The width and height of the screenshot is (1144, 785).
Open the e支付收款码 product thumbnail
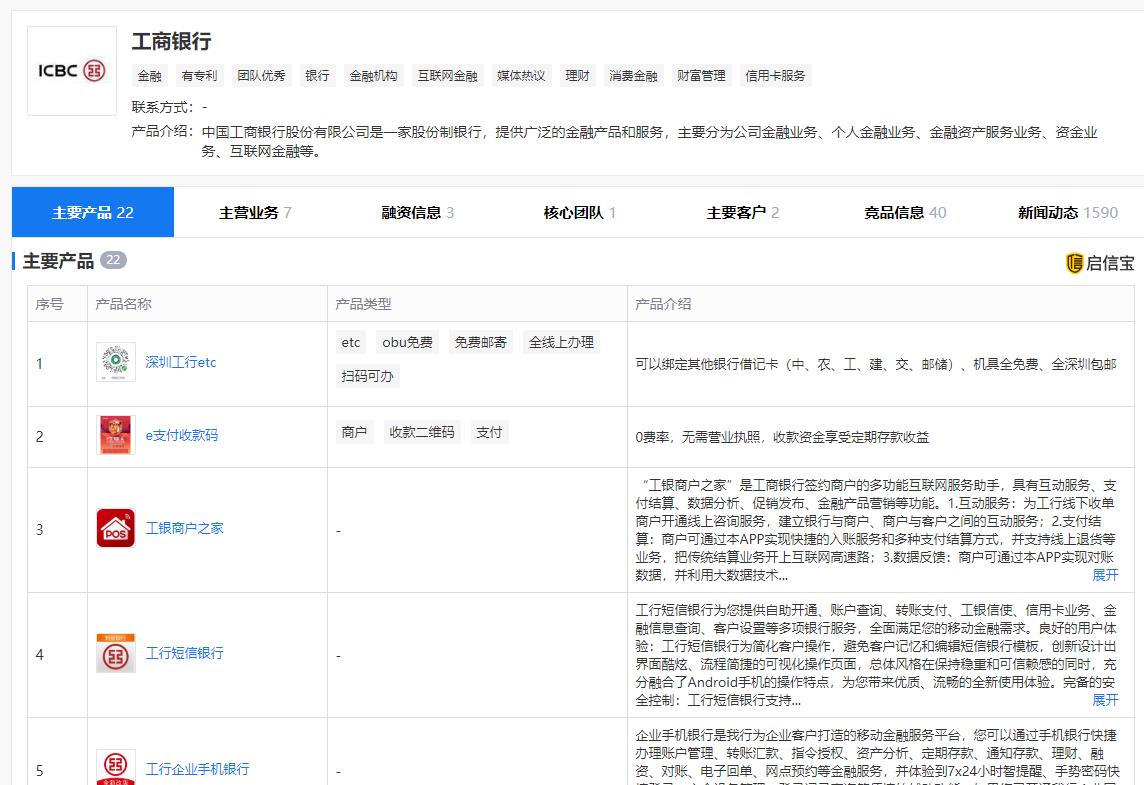click(116, 435)
